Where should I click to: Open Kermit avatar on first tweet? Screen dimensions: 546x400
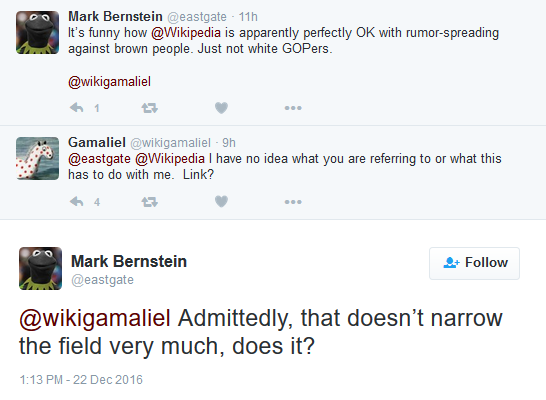coord(38,32)
